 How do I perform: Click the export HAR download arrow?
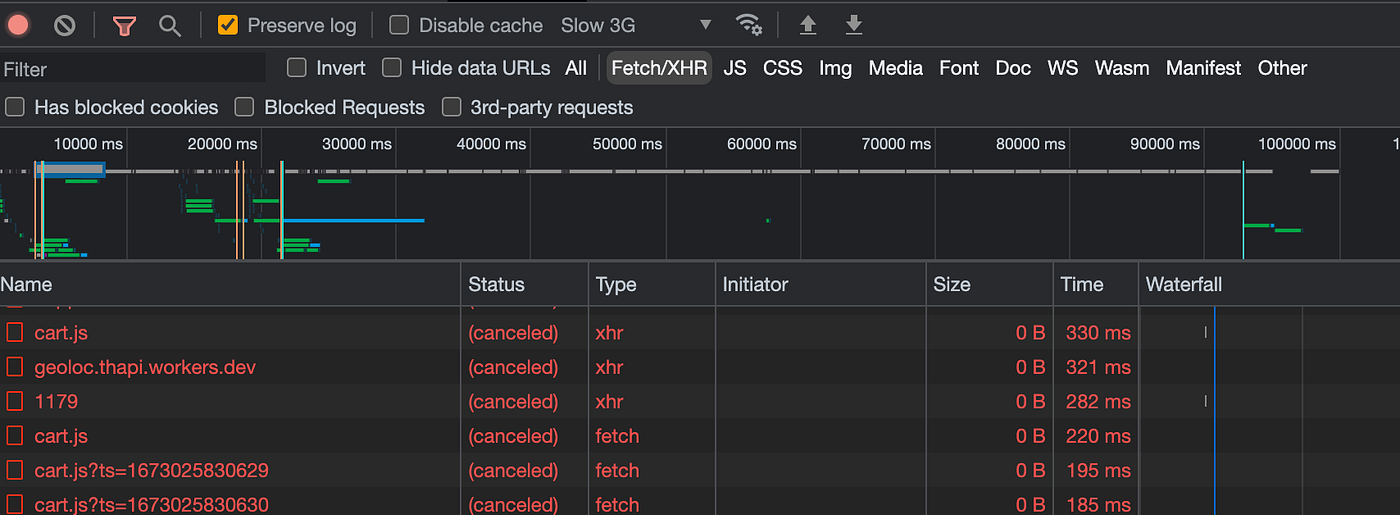click(x=854, y=25)
